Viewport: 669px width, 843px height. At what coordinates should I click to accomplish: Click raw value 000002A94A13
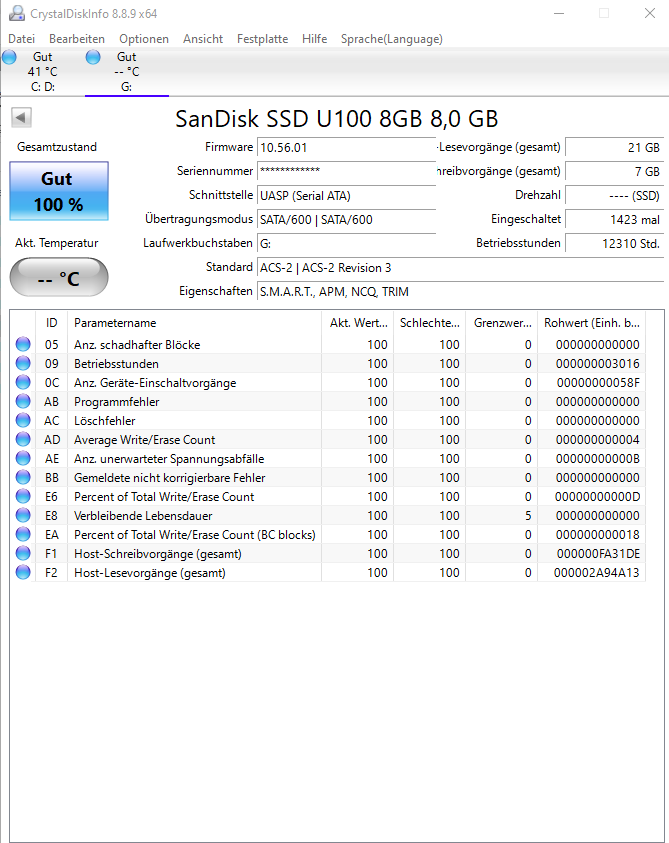click(597, 573)
